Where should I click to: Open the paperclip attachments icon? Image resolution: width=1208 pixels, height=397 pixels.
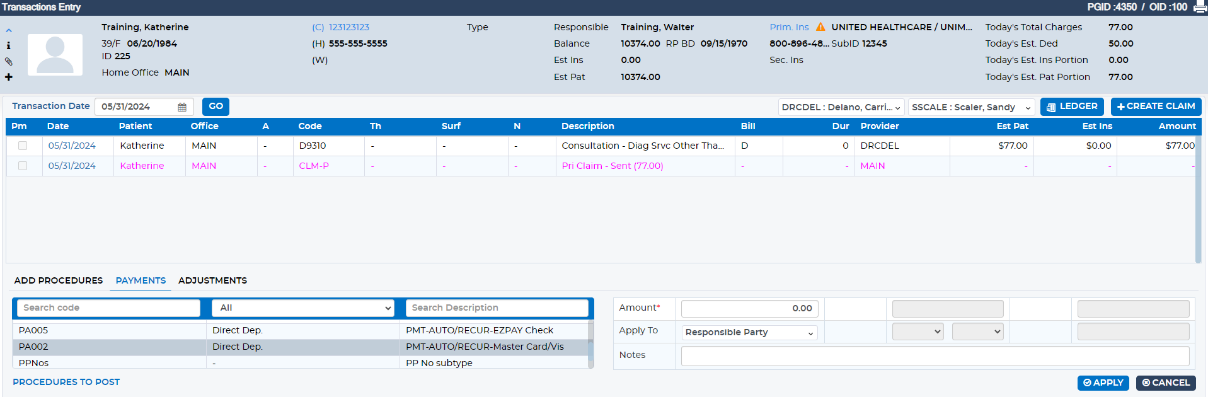point(9,60)
